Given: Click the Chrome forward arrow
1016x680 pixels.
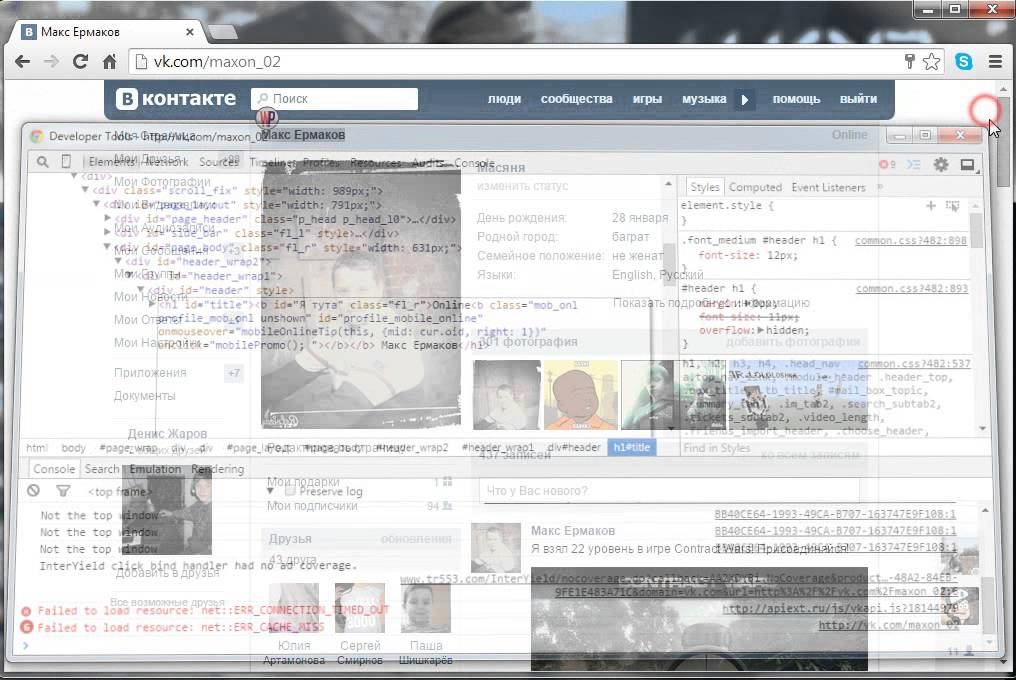Looking at the screenshot, I should coord(51,62).
